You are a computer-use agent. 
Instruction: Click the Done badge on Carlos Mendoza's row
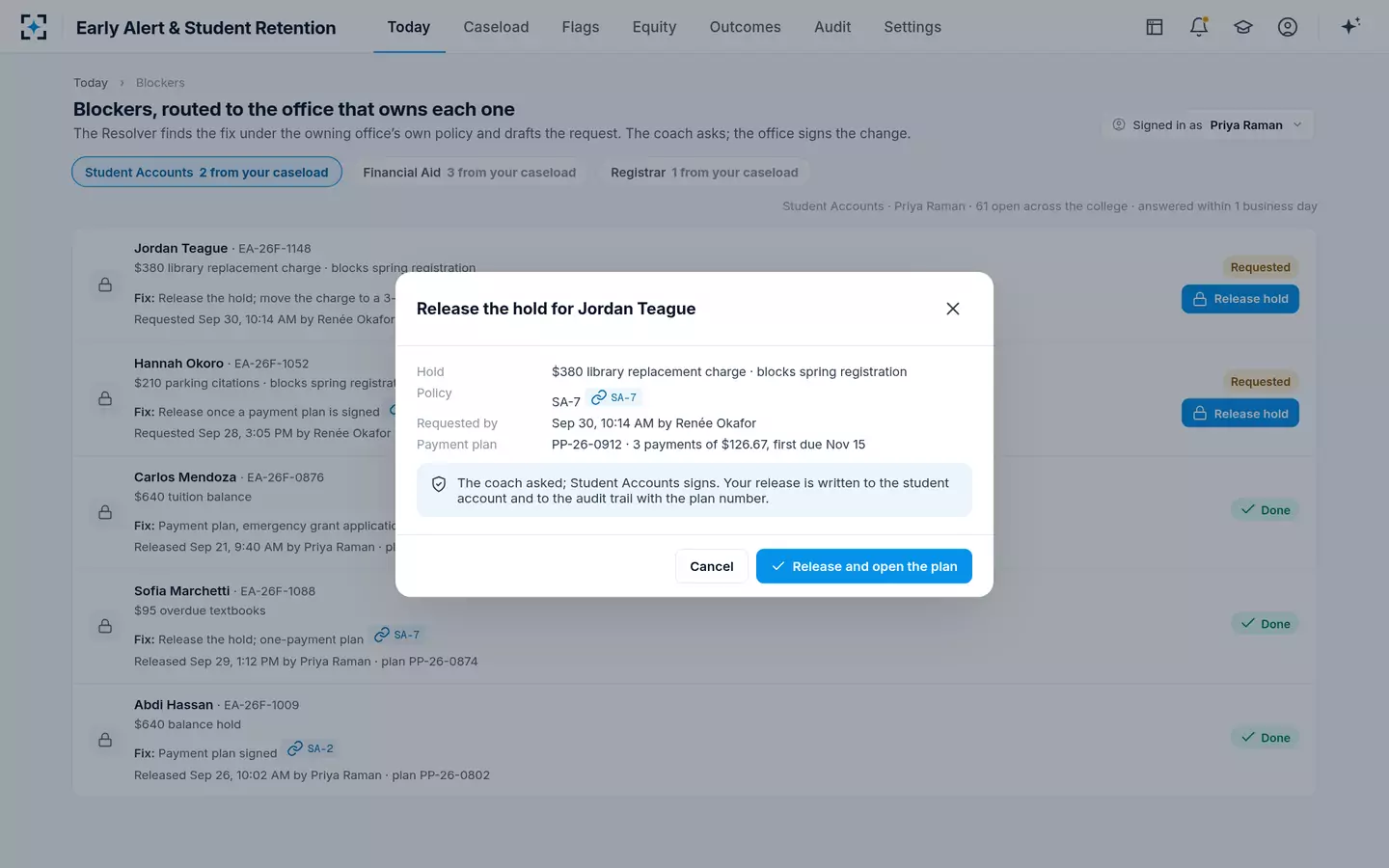(x=1266, y=510)
